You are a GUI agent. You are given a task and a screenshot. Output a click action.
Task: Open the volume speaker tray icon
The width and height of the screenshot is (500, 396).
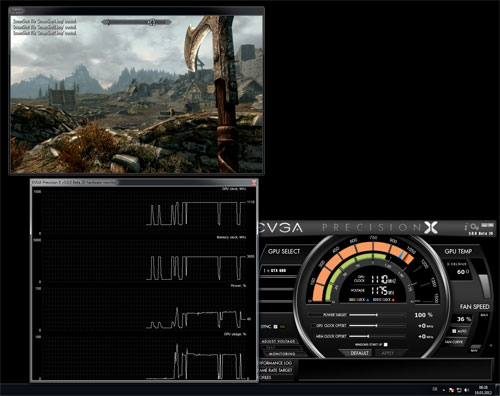[467, 390]
